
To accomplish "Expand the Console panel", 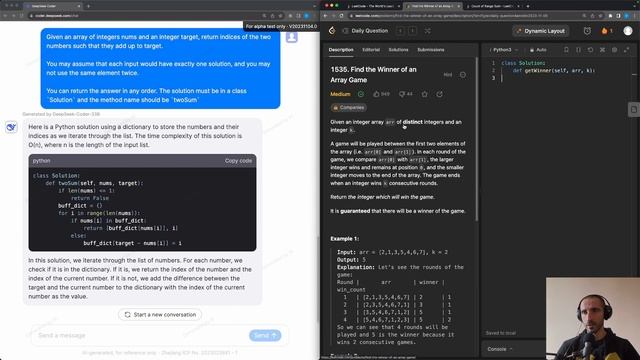I will point(500,349).
